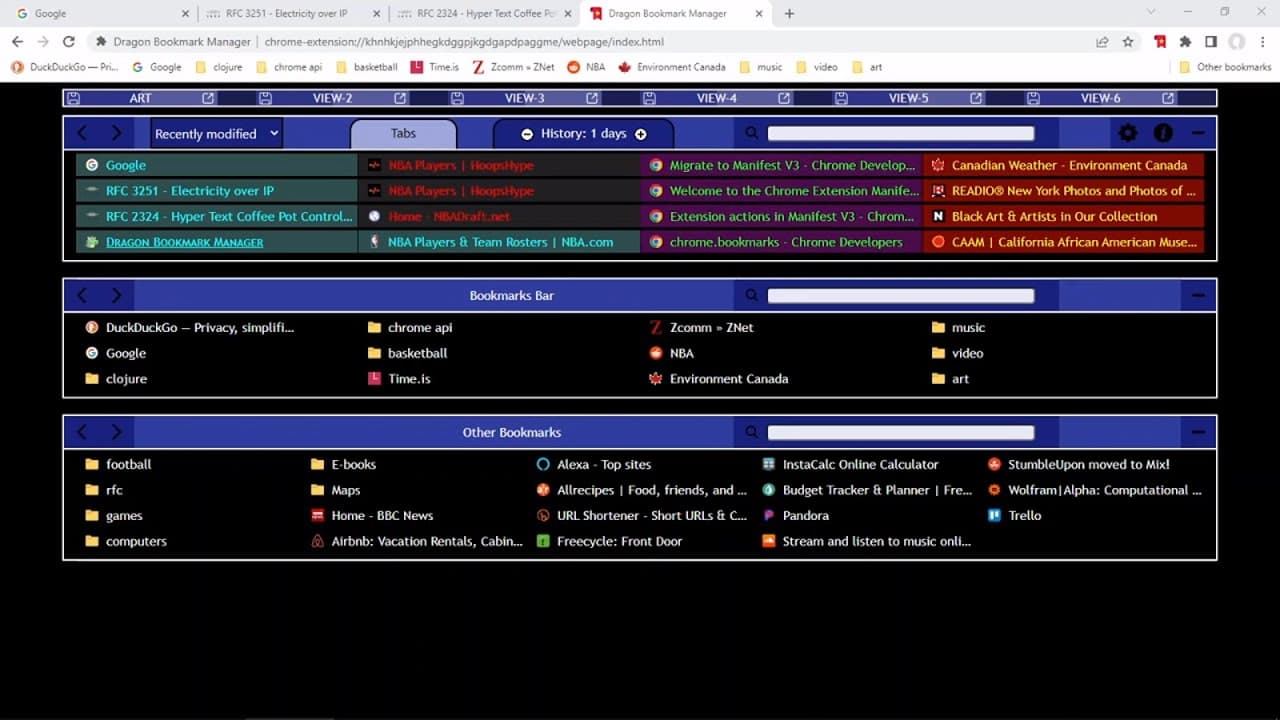The height and width of the screenshot is (720, 1280).
Task: Decrease history days with minus button
Action: pos(527,134)
